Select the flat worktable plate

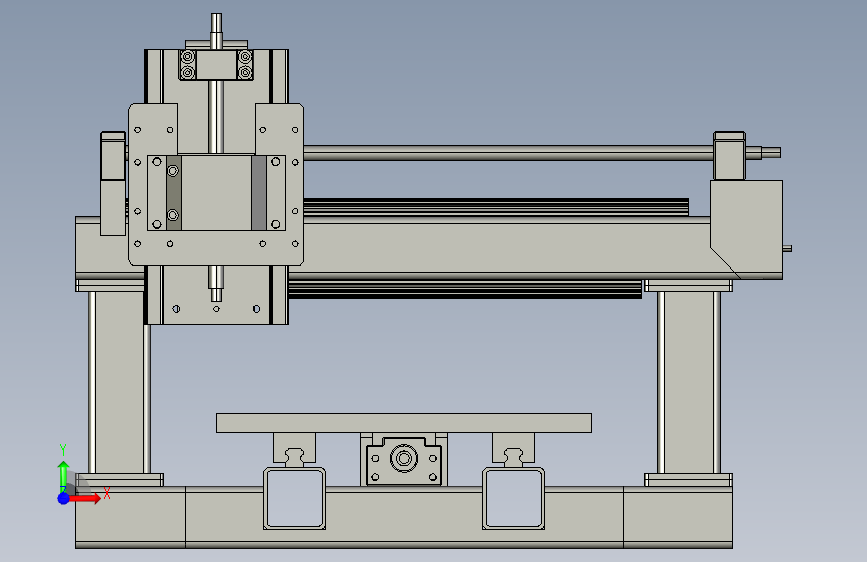(x=404, y=423)
